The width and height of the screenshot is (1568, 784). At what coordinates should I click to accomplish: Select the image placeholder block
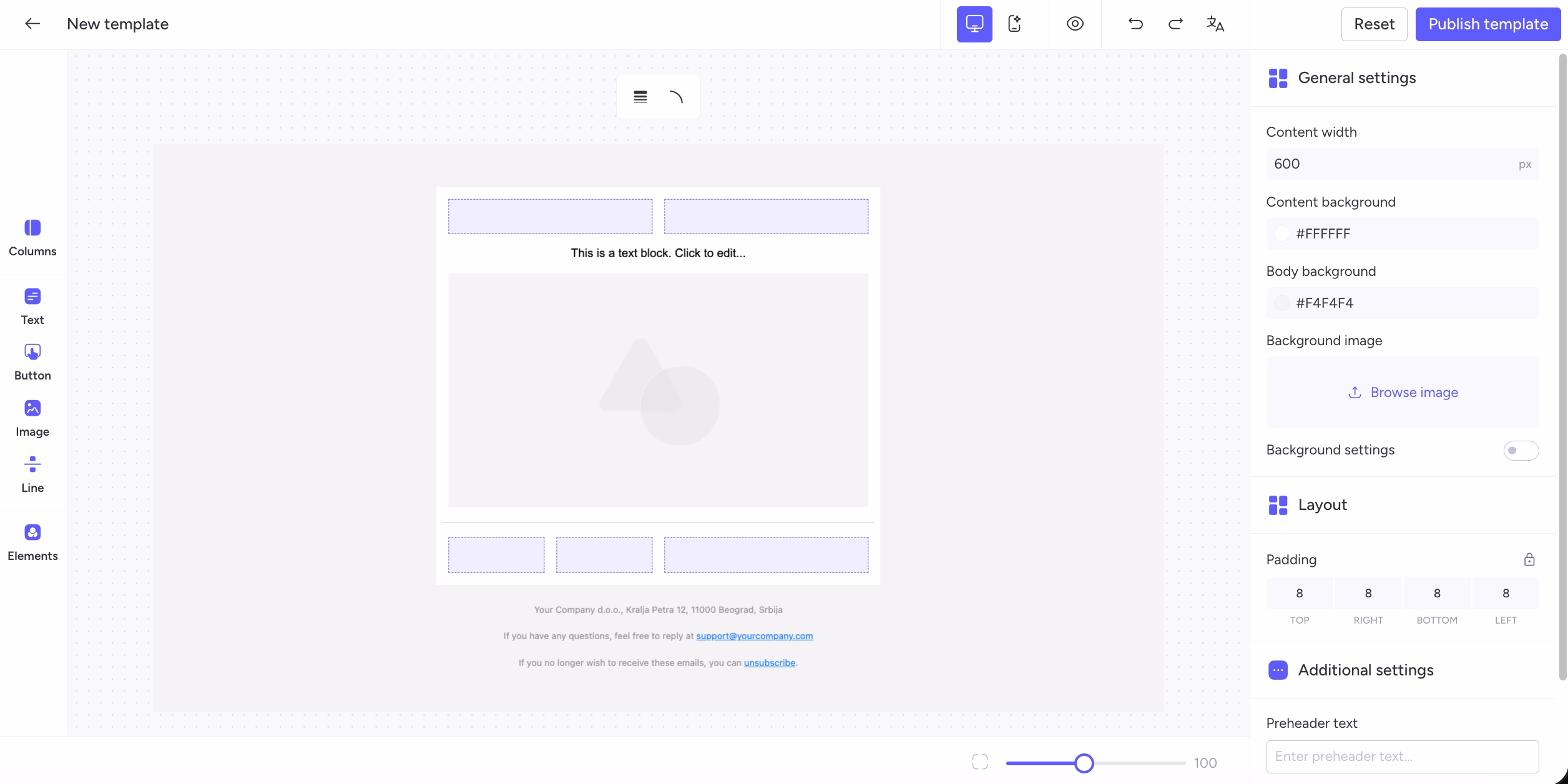click(658, 390)
